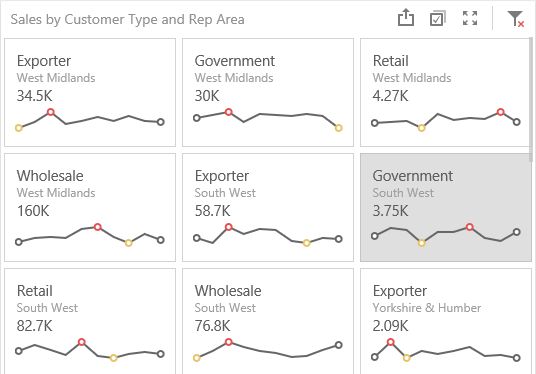Select Government West Midlands card

[268, 92]
